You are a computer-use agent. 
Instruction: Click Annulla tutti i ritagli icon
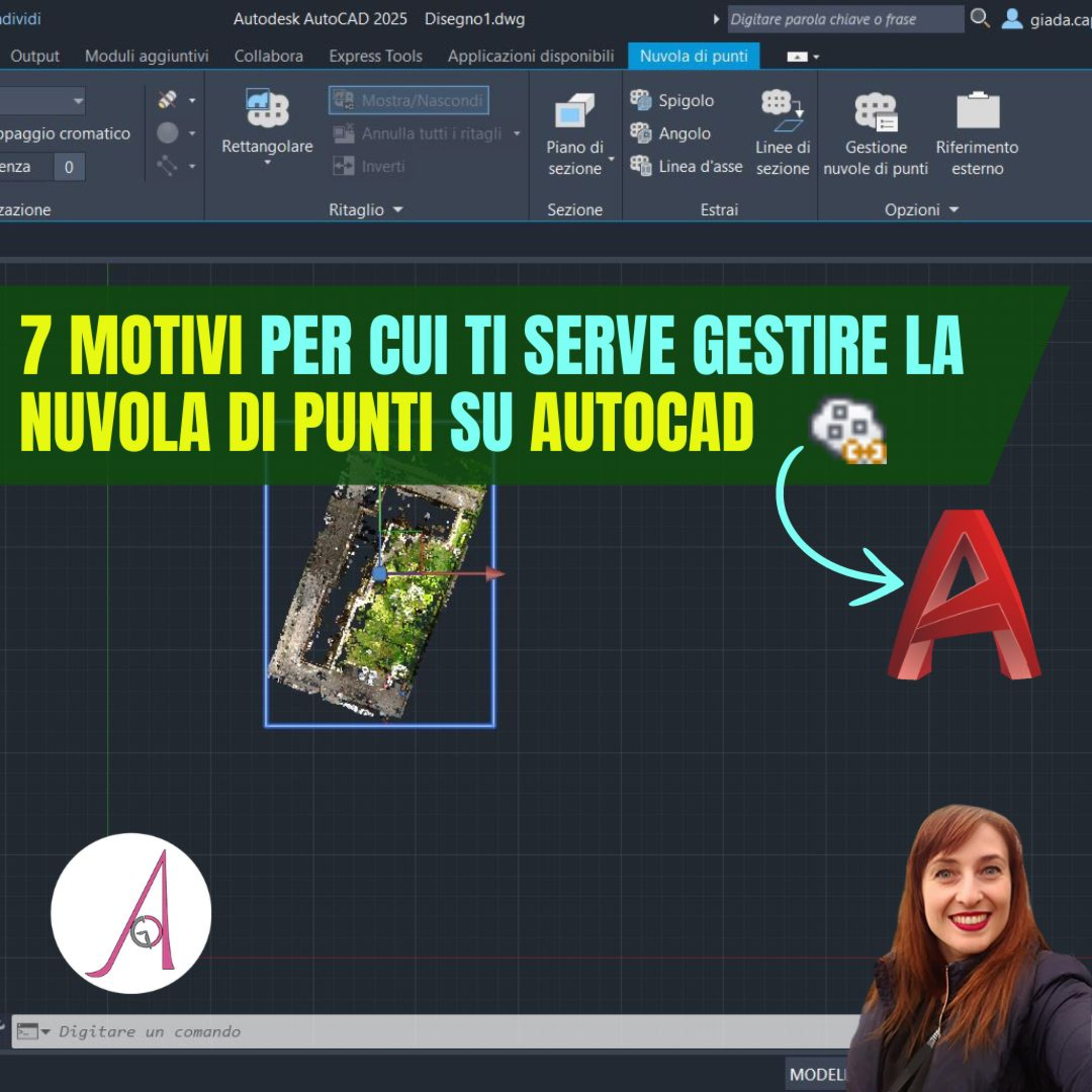(x=343, y=133)
